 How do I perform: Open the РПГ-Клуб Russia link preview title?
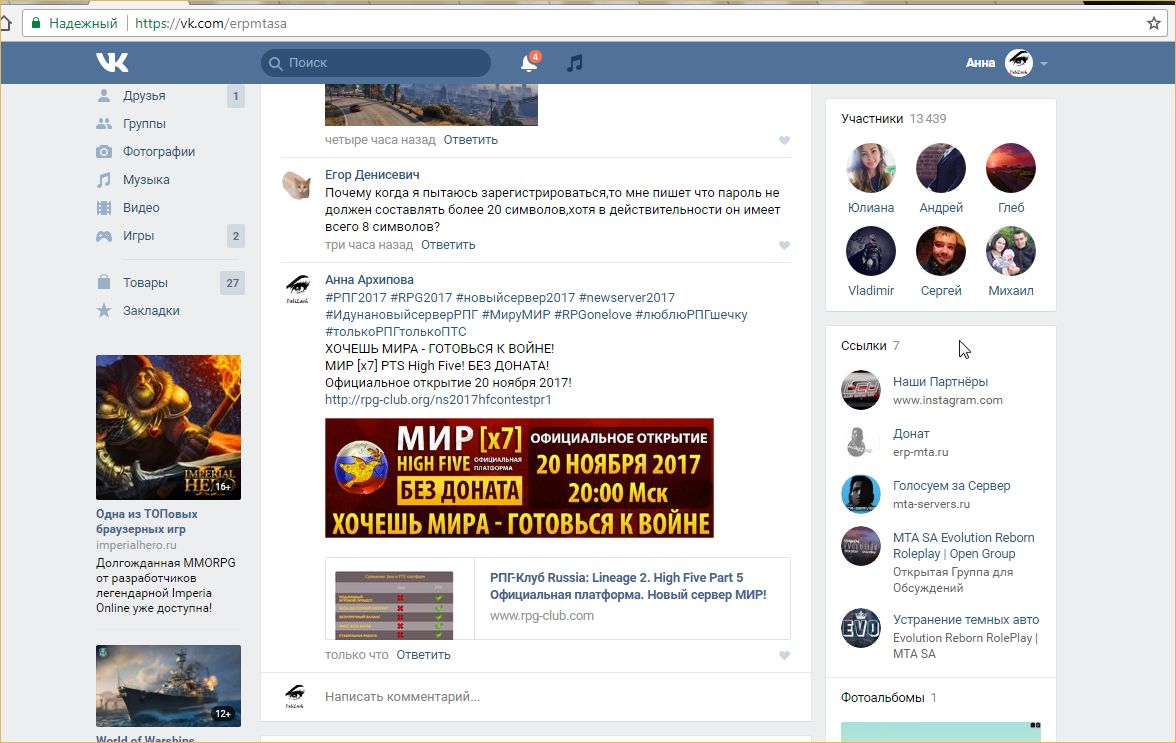[628, 586]
